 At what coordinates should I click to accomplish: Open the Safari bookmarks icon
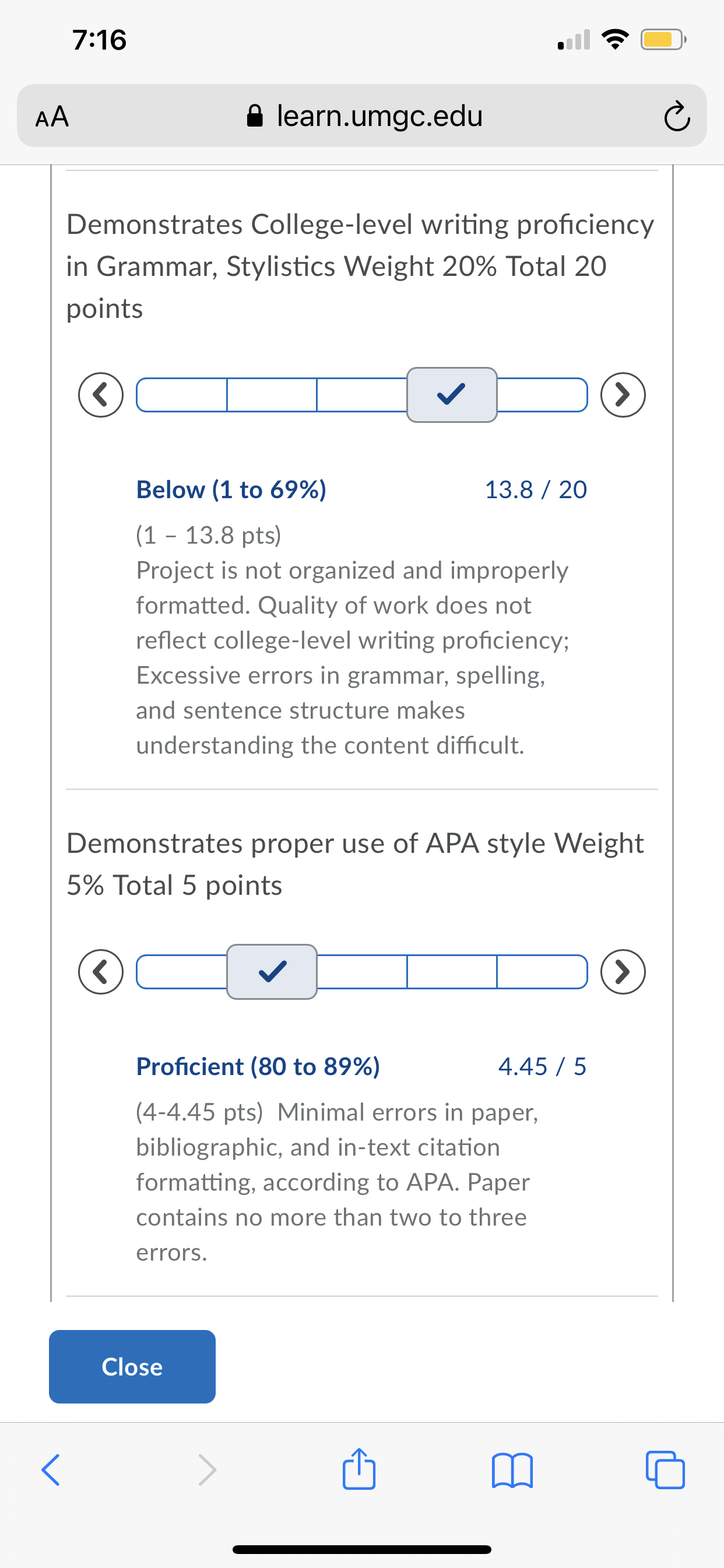point(512,1471)
